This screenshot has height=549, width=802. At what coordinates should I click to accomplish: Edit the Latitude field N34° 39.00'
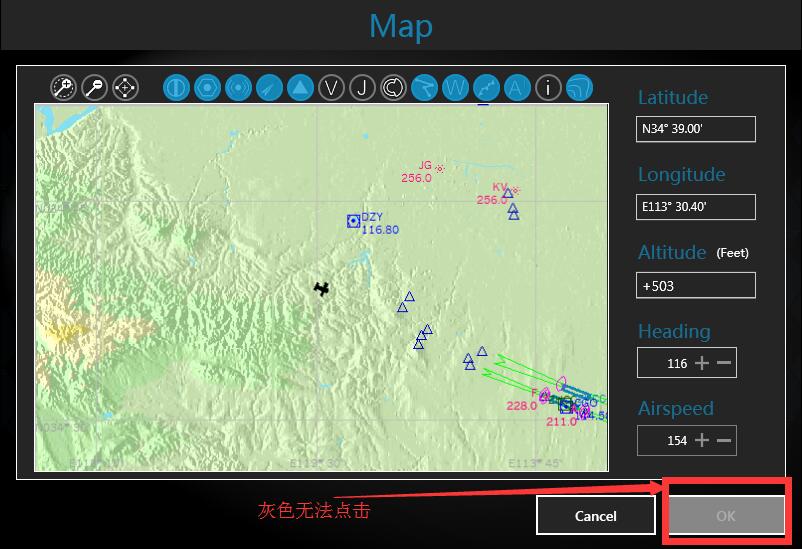[x=696, y=129]
